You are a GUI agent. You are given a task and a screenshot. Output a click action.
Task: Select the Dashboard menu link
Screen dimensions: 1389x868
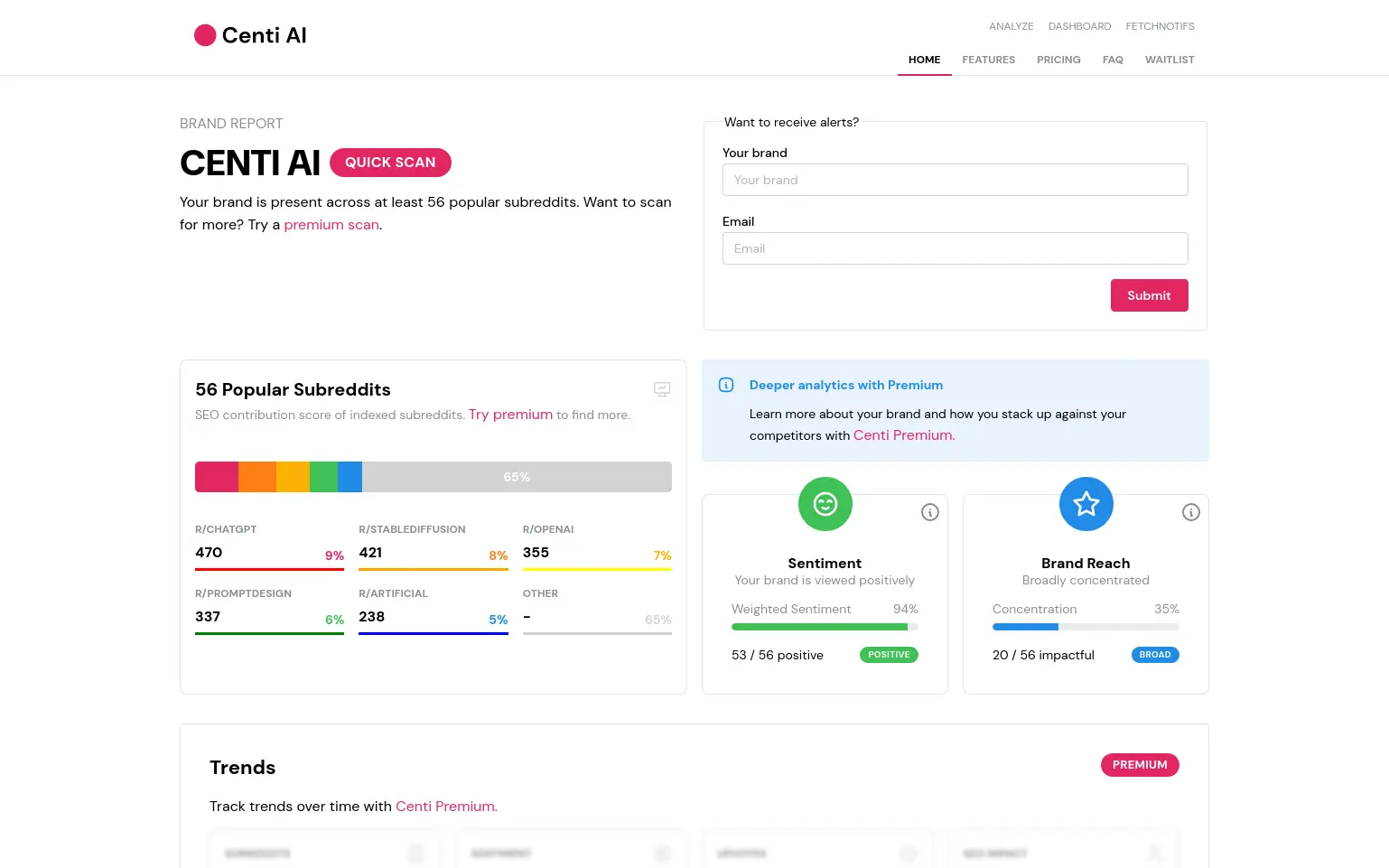[1079, 26]
